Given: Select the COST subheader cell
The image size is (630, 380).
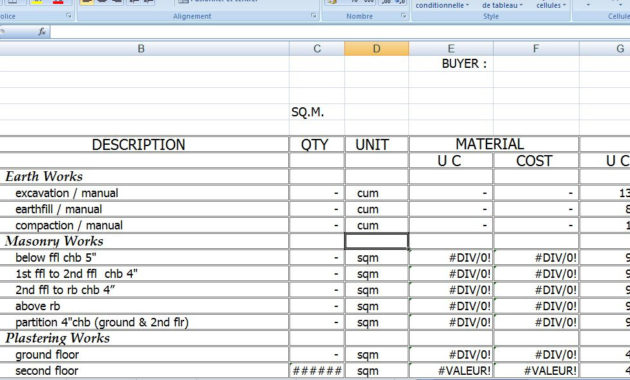Looking at the screenshot, I should pyautogui.click(x=536, y=161).
